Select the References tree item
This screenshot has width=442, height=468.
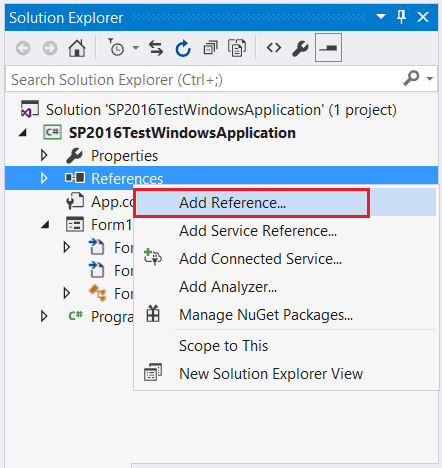tap(127, 179)
